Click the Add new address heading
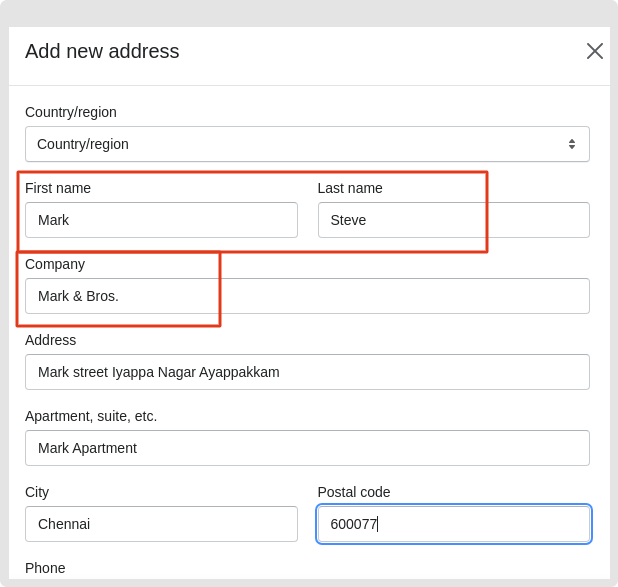Image resolution: width=618 pixels, height=587 pixels. 102,51
